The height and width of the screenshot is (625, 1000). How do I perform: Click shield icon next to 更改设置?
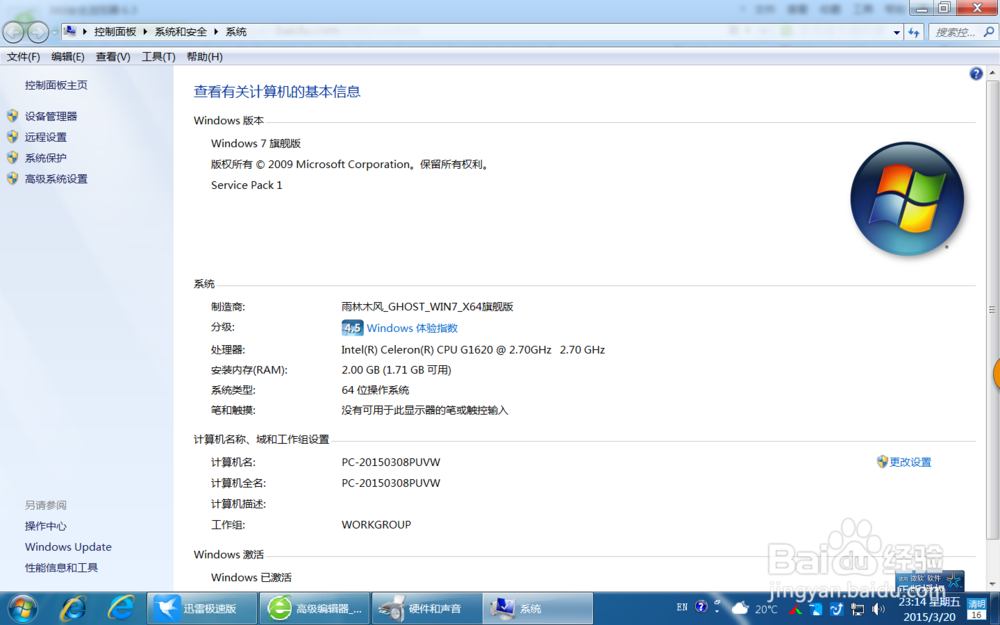tap(882, 462)
